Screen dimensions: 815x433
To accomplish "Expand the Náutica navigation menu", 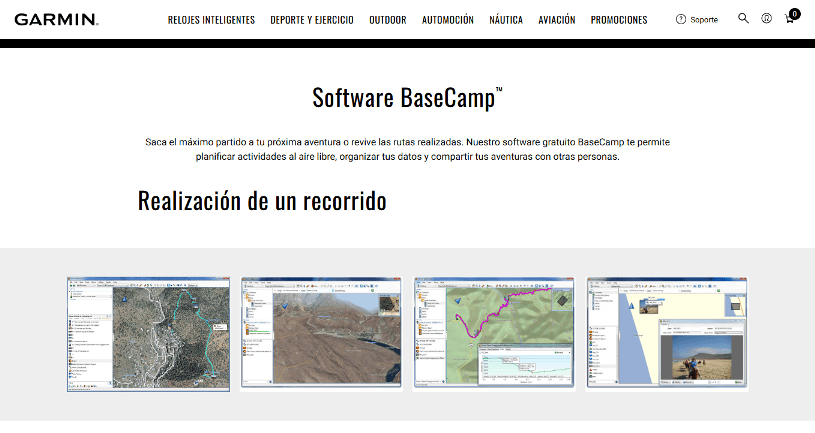I will [x=506, y=20].
